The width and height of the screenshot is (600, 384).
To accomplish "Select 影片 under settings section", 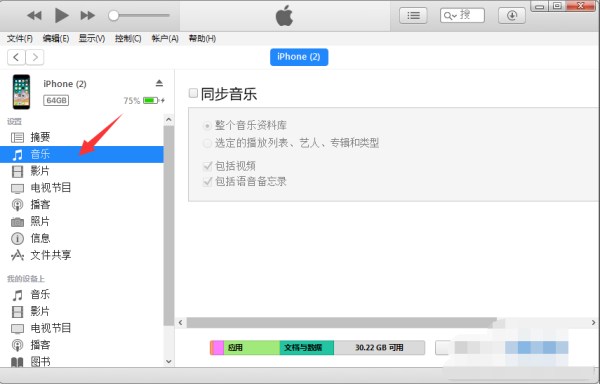I will [x=82, y=171].
